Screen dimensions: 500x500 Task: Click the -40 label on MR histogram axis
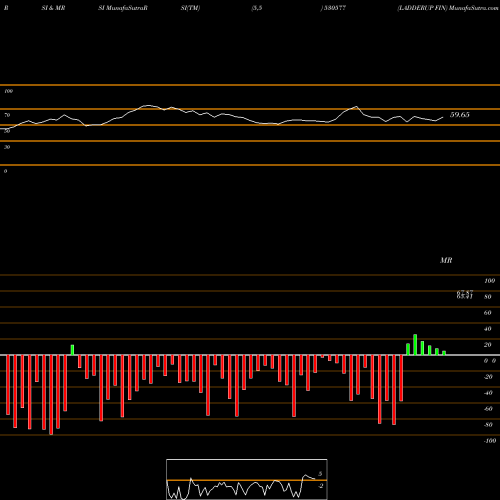point(488,393)
